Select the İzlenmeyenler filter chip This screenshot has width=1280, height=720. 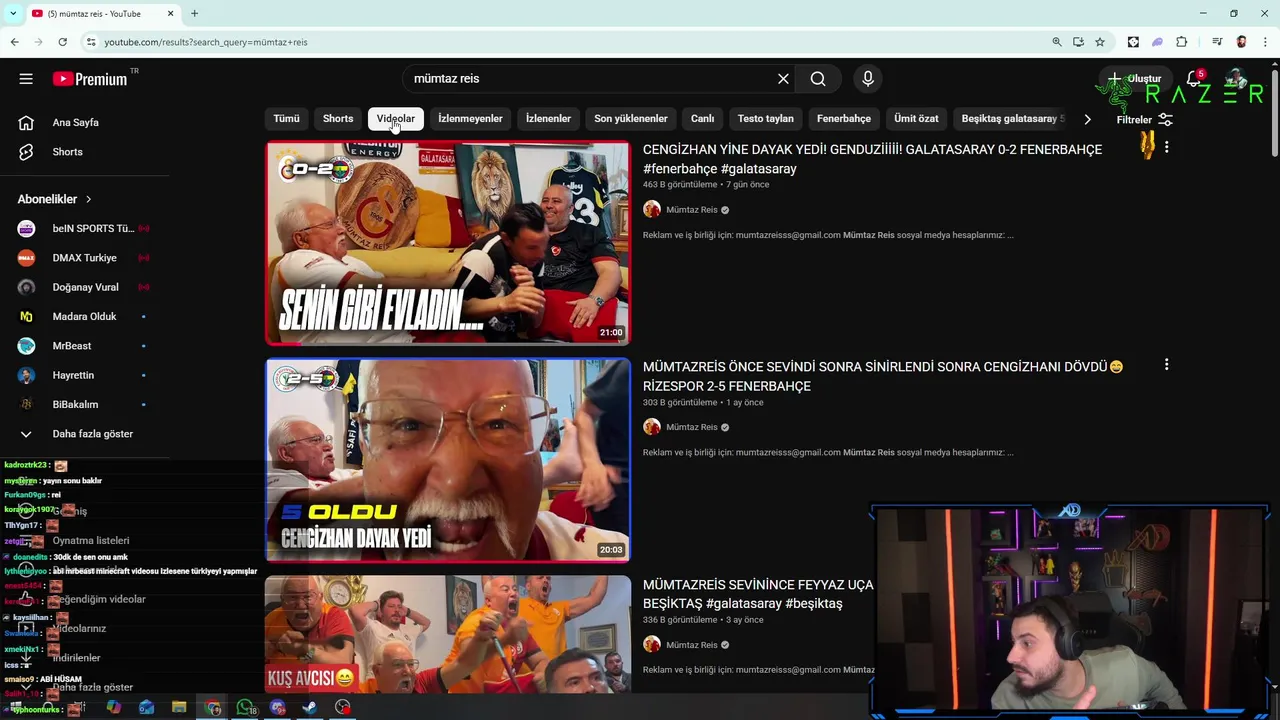(470, 119)
